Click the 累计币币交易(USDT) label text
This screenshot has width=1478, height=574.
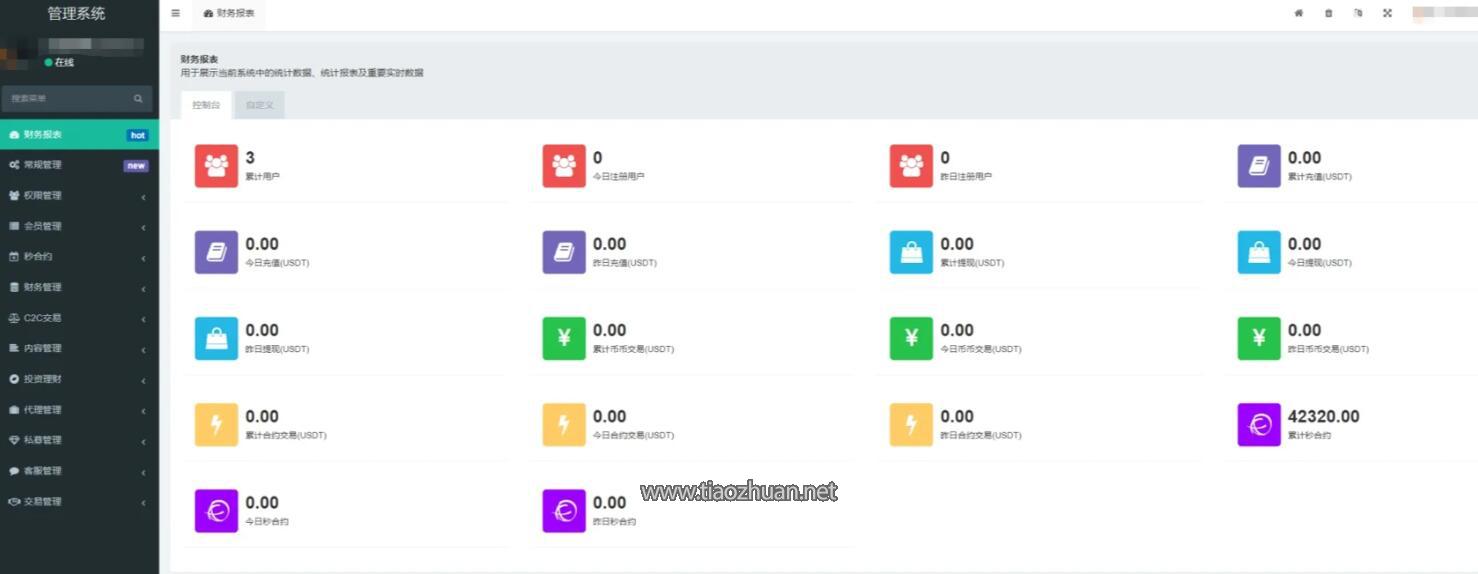pos(633,349)
